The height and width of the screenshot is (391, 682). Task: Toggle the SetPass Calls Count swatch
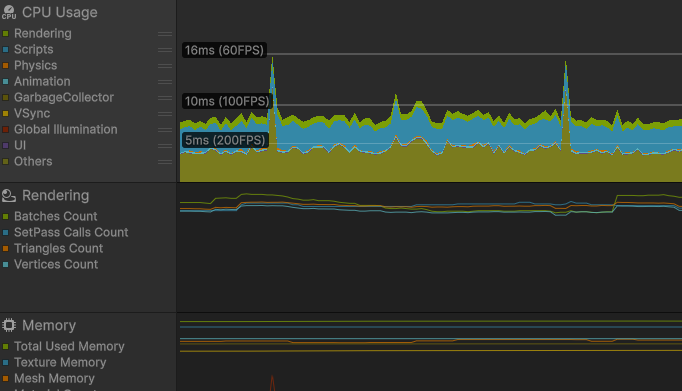(x=6, y=233)
